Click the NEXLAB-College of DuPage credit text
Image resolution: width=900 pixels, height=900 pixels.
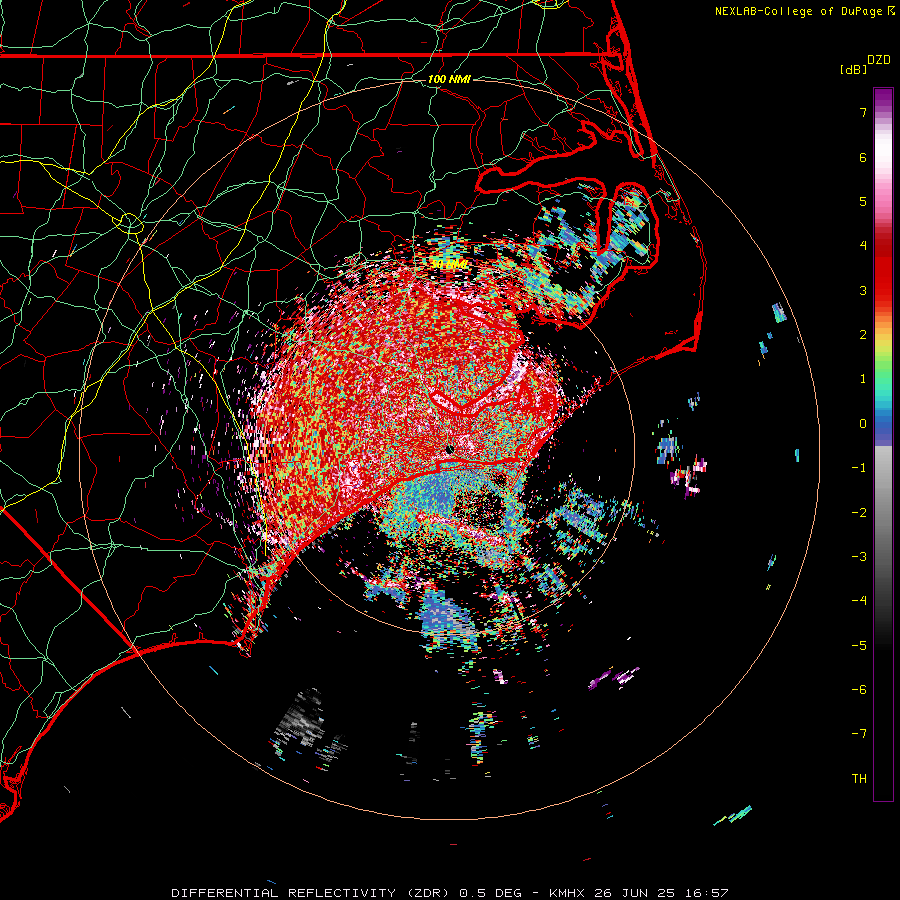coord(798,11)
